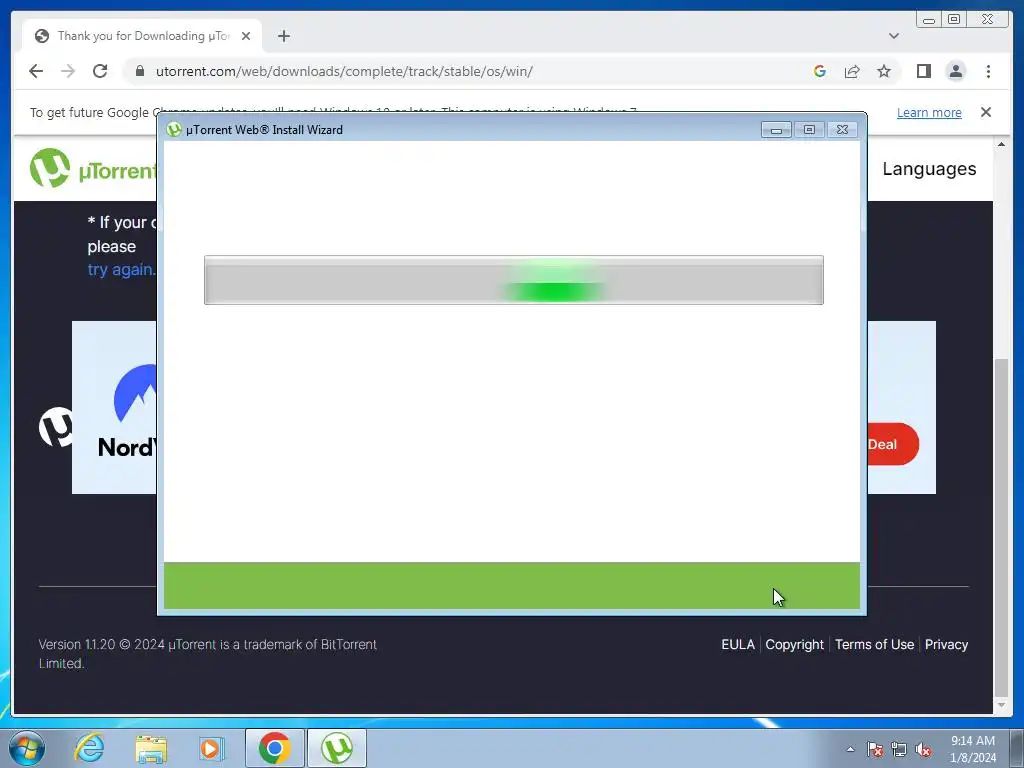1024x768 pixels.
Task: Click the 'try again.' link
Action: (121, 269)
